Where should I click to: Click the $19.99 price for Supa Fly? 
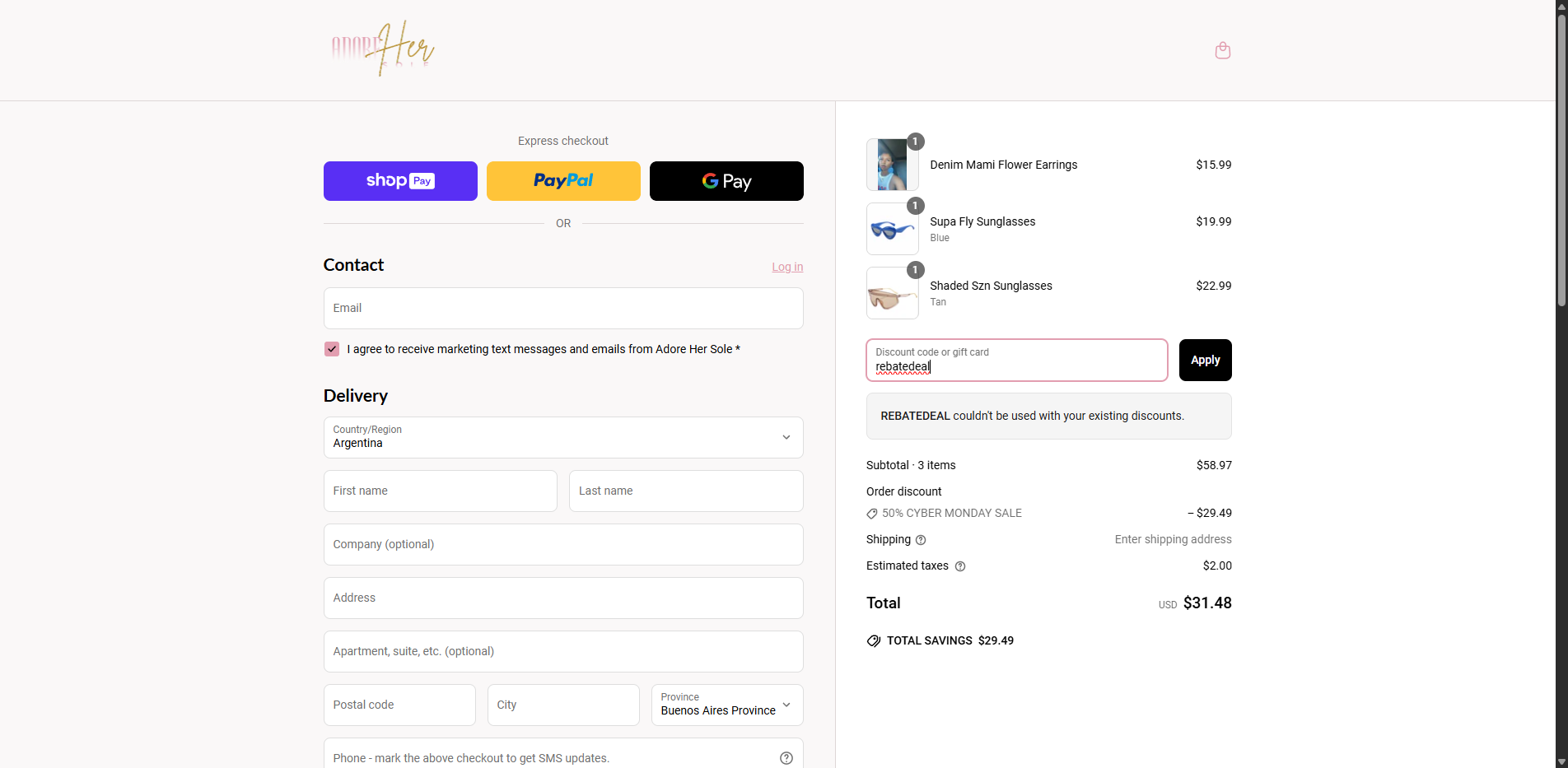coord(1213,221)
